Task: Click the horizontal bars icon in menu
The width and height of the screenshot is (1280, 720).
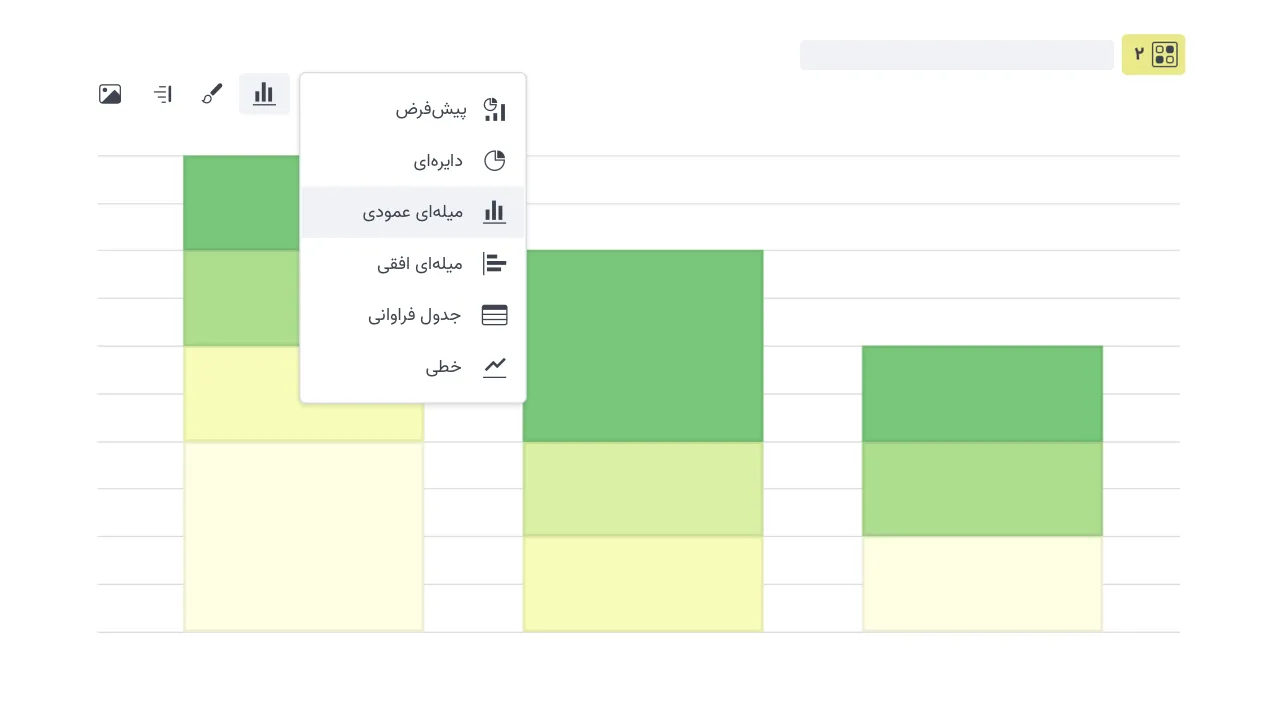Action: coord(494,264)
